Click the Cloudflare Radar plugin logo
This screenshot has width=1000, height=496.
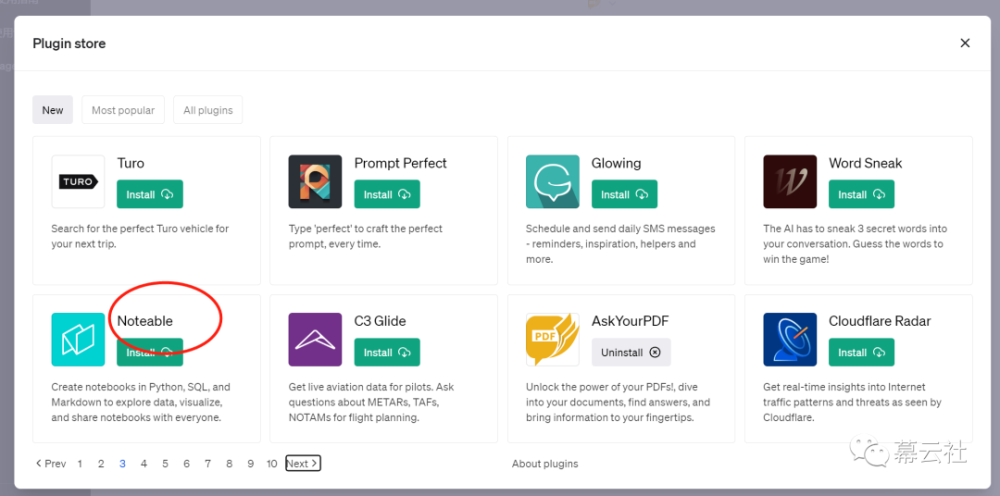(790, 339)
